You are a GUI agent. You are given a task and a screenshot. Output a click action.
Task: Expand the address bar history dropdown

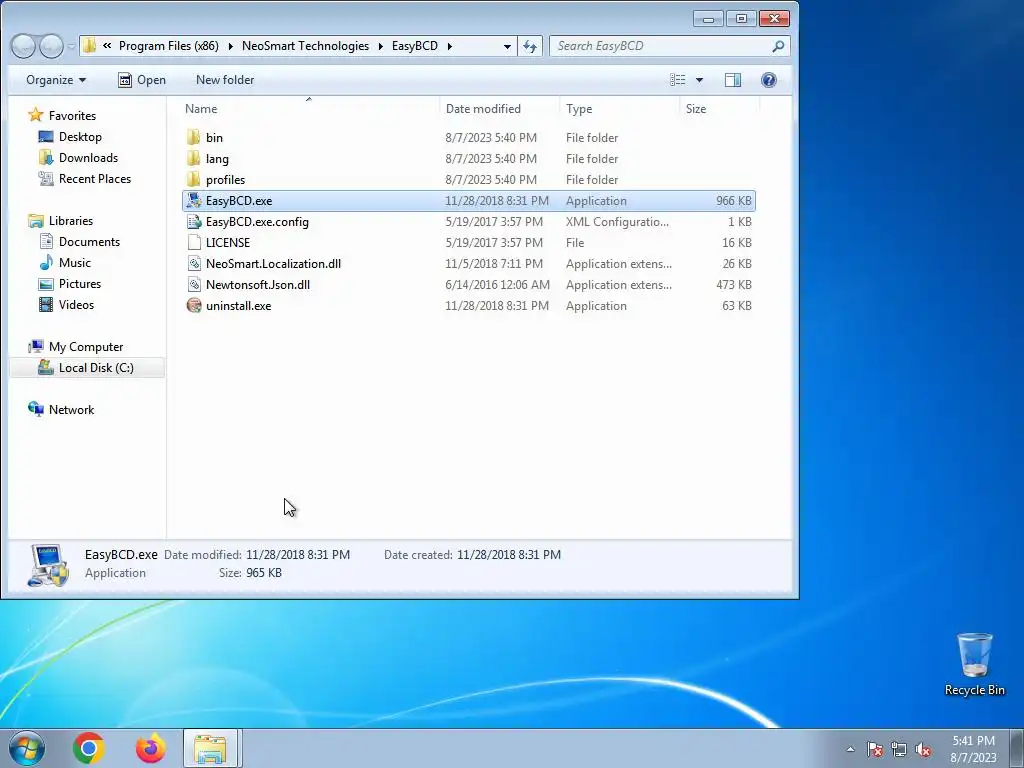click(507, 46)
